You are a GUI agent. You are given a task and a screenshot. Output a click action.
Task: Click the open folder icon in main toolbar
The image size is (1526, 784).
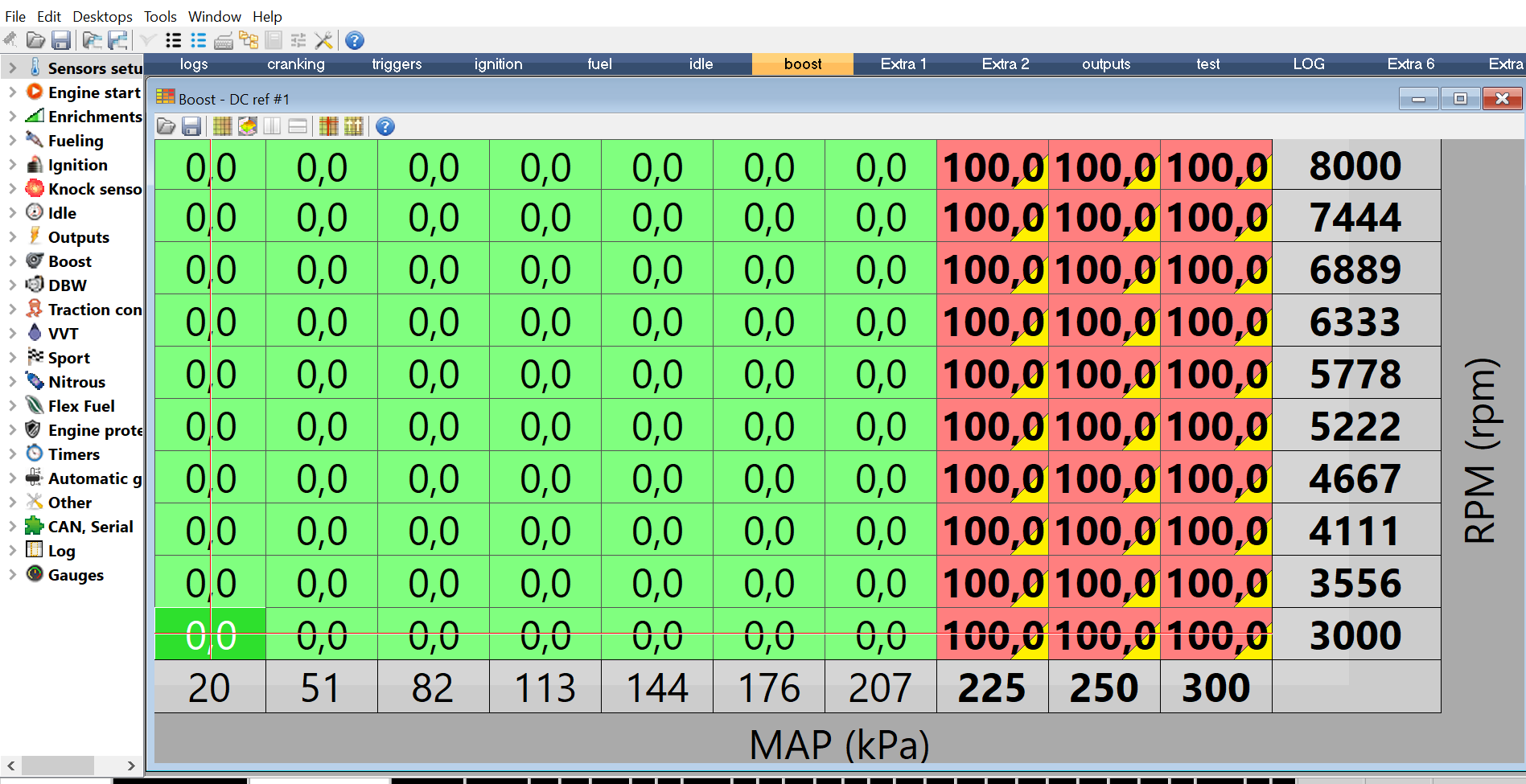35,40
